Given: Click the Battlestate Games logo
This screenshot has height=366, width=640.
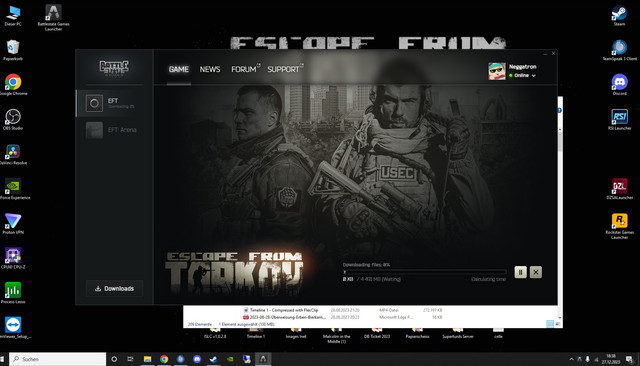Looking at the screenshot, I should pos(114,67).
